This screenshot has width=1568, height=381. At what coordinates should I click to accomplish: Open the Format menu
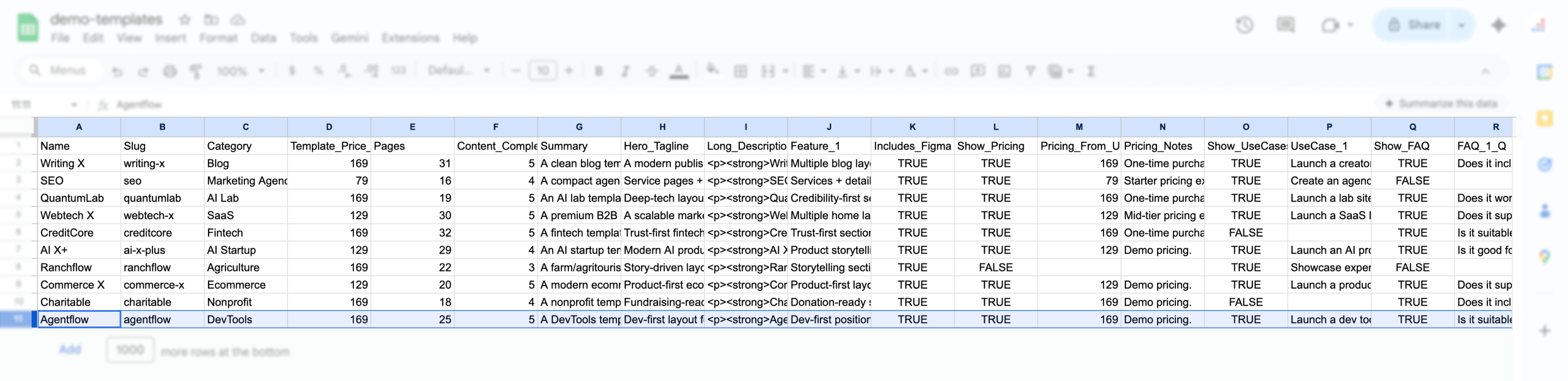click(218, 38)
